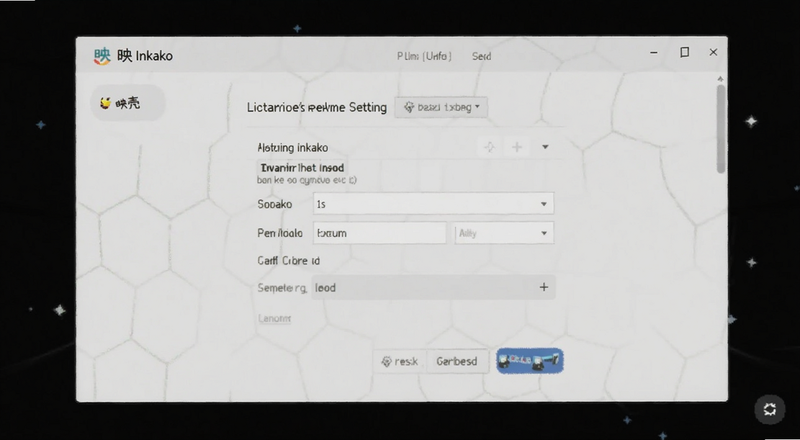This screenshot has width=800, height=440.
Task: Select the 'Tvanirr lhet insod' highlighted text
Action: [302, 167]
